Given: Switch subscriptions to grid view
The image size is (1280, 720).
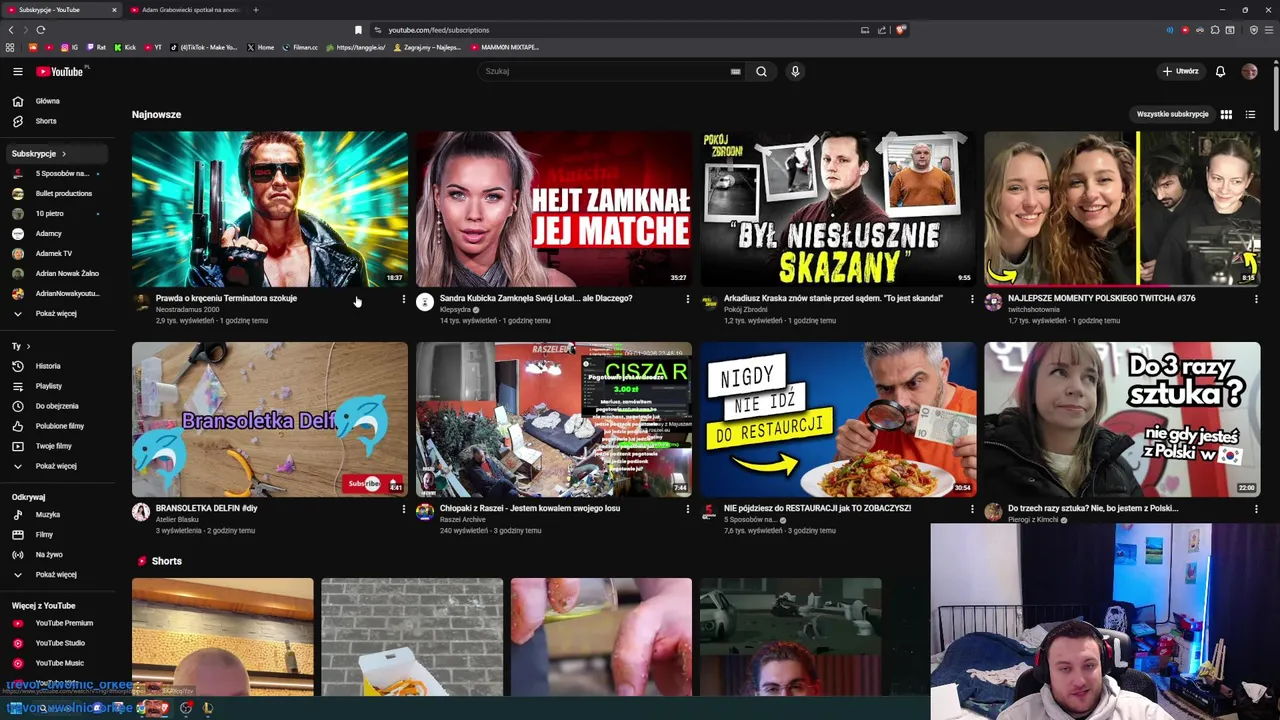Looking at the screenshot, I should [x=1226, y=114].
